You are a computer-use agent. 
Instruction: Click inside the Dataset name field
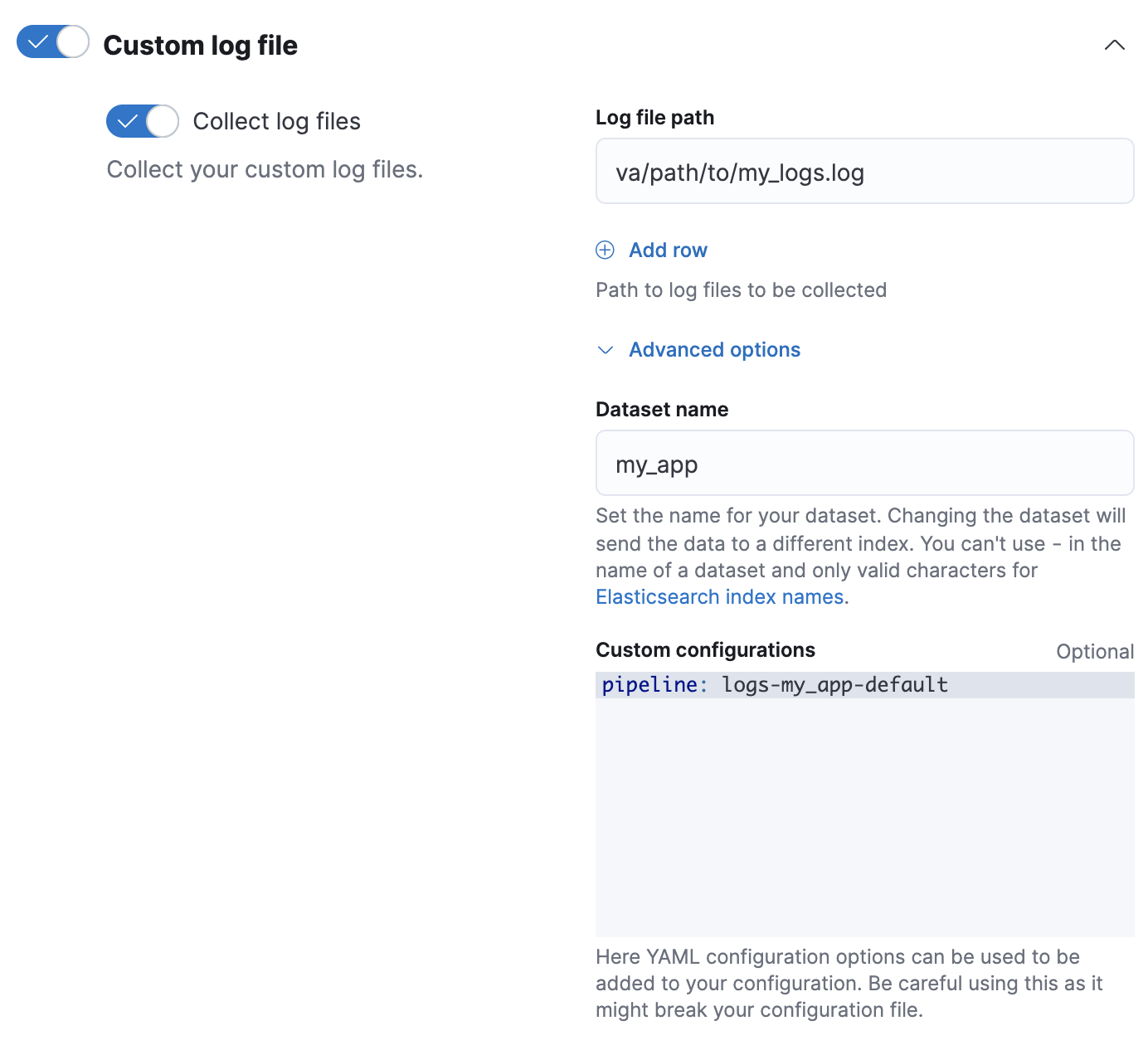pos(864,463)
